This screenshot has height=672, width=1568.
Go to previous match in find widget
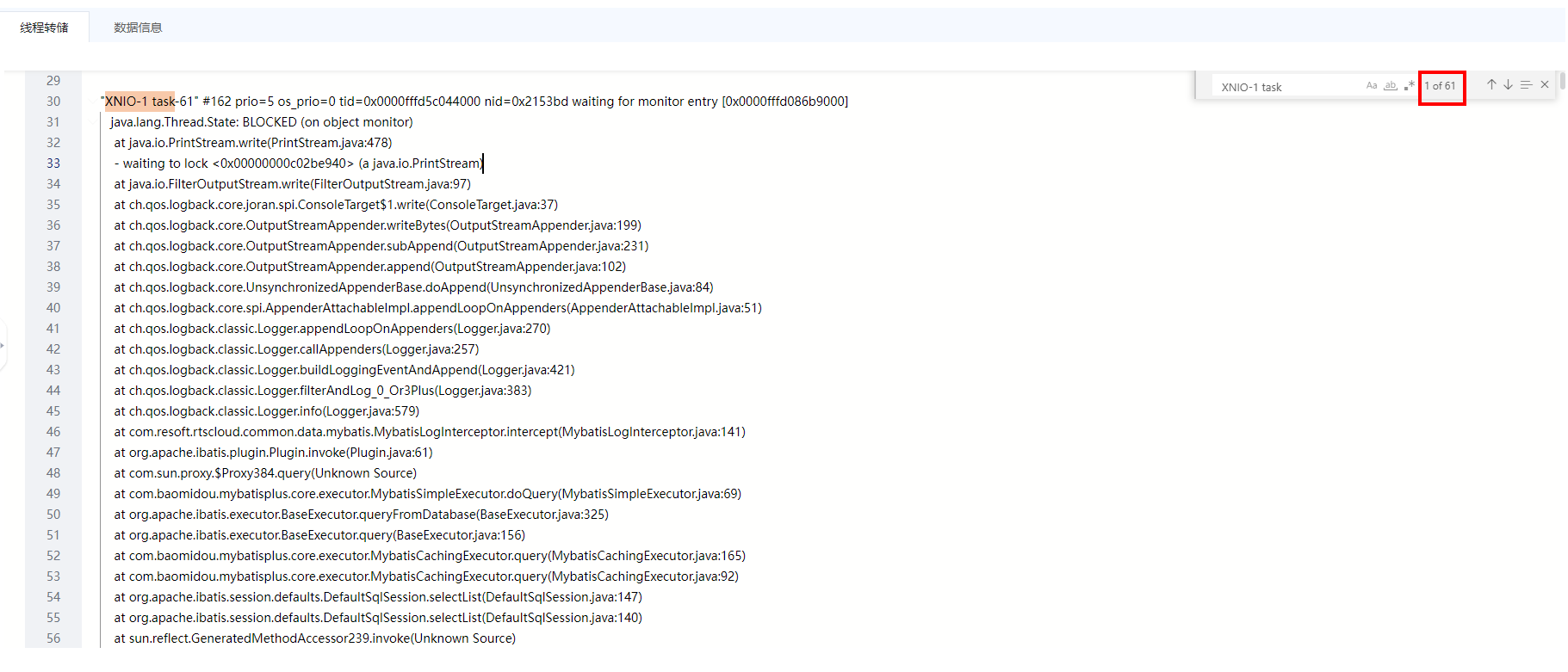click(1491, 85)
